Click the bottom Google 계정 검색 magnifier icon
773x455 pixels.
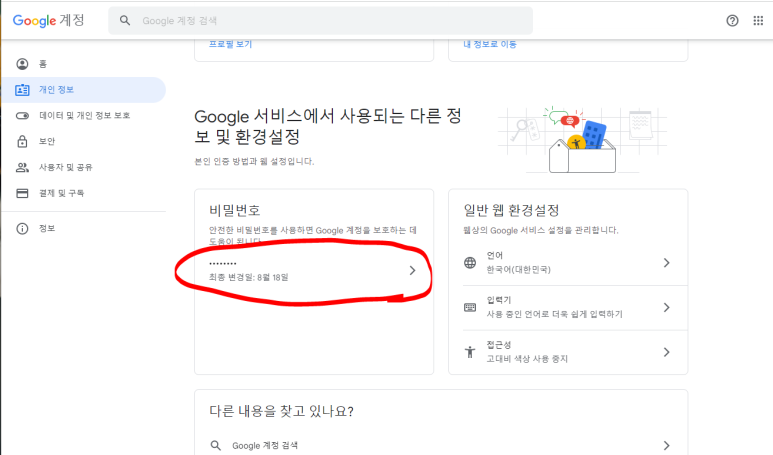tap(216, 445)
